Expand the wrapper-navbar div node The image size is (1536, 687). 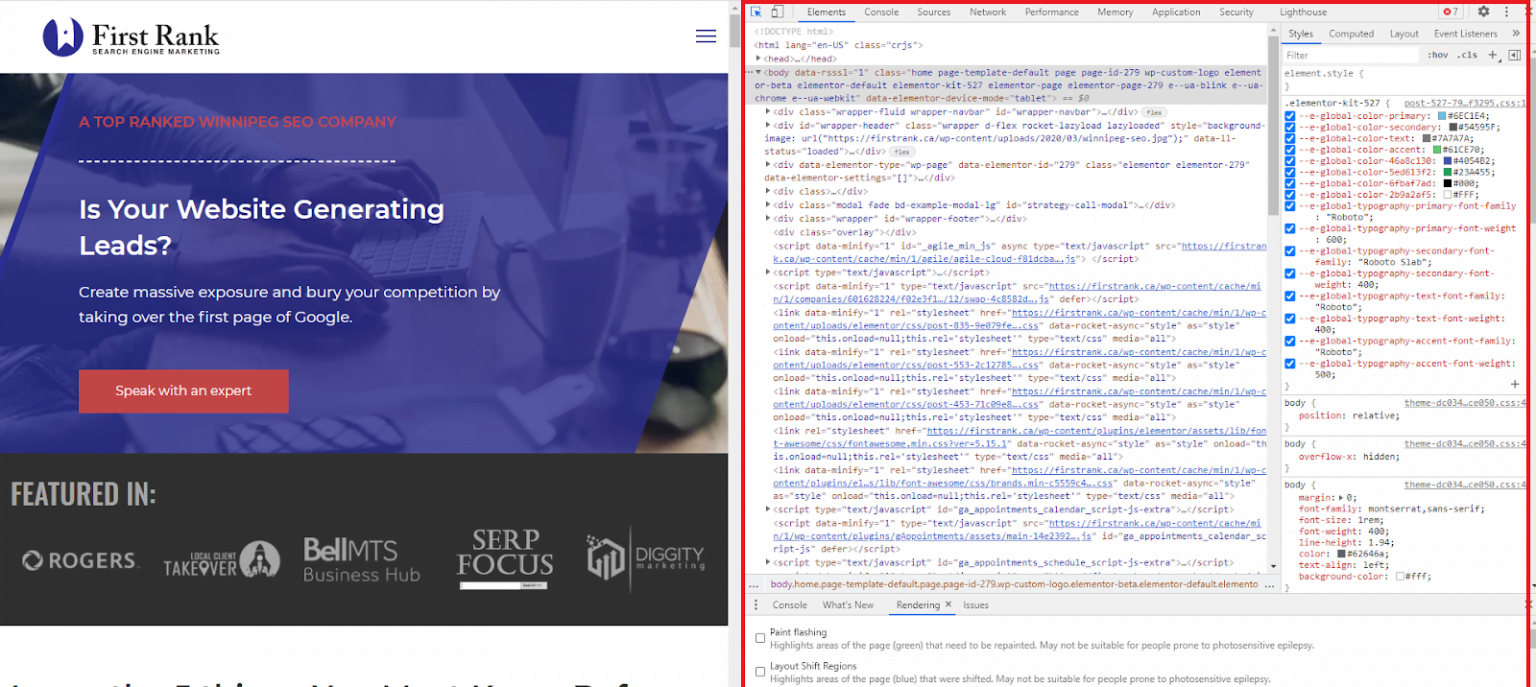pos(768,113)
